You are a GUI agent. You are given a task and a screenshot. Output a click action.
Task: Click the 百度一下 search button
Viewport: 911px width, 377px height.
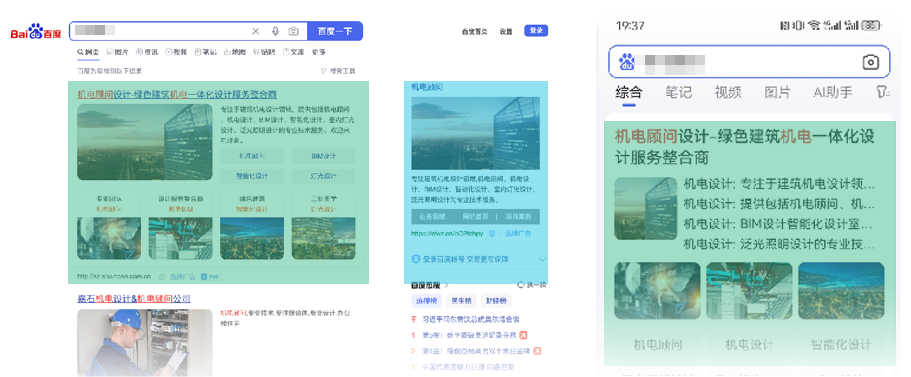click(x=335, y=31)
